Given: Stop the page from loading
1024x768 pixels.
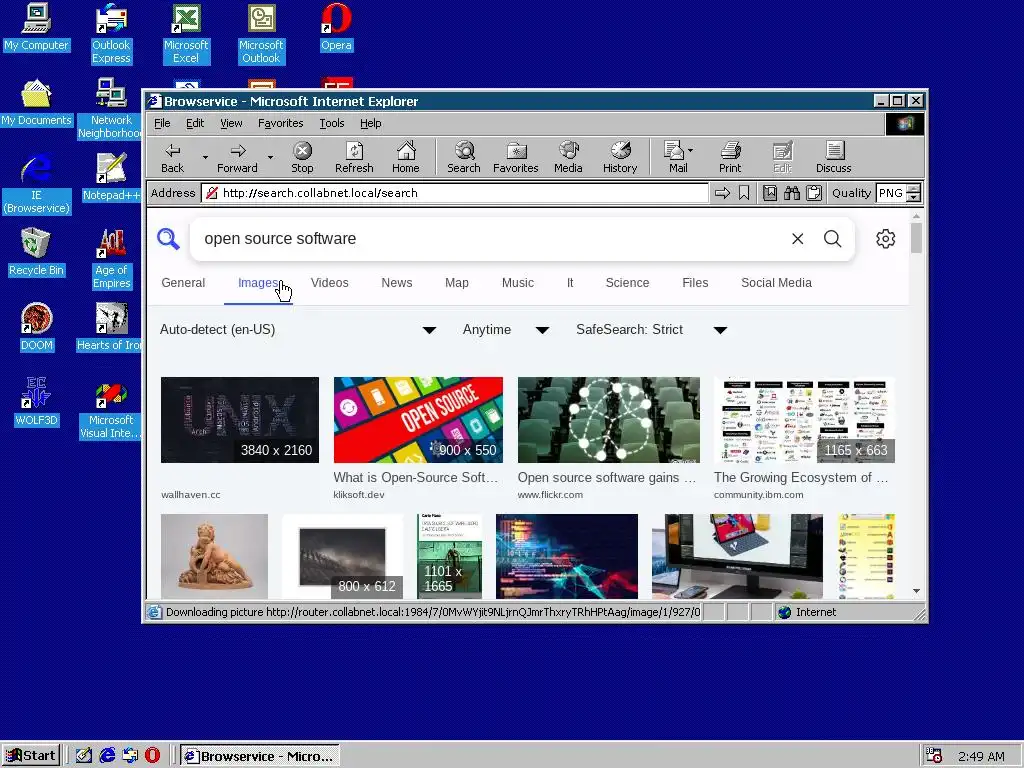Looking at the screenshot, I should (x=302, y=157).
